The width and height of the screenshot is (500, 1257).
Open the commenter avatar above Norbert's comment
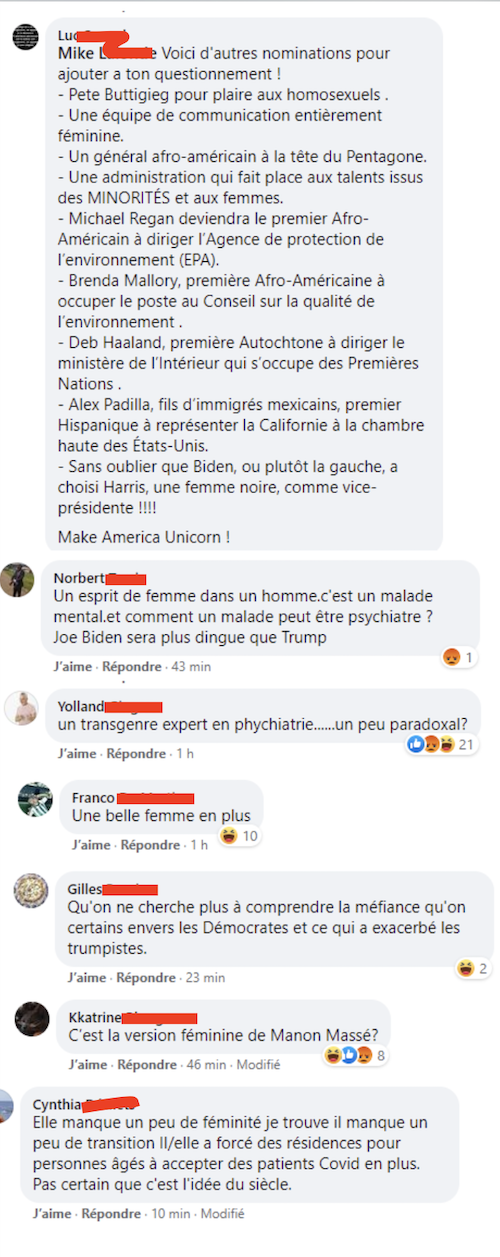25,38
